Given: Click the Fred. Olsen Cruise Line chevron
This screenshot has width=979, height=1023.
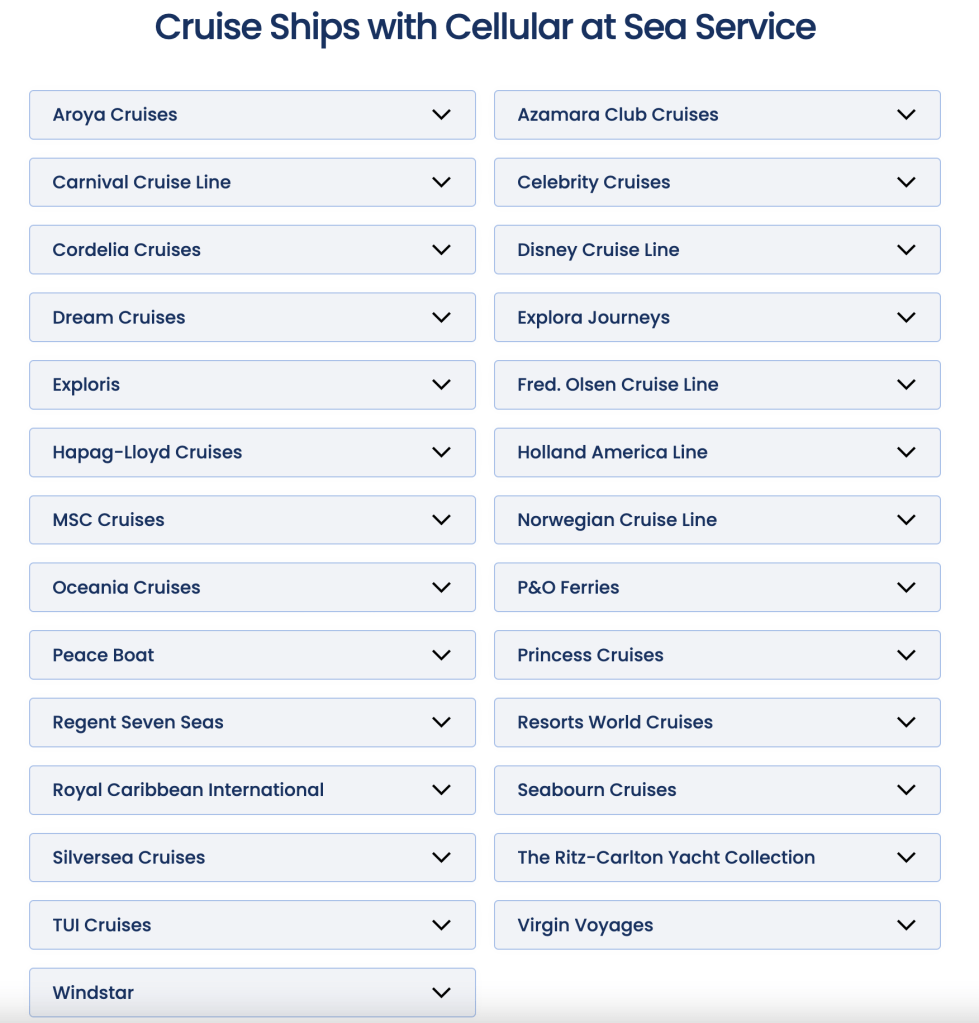Looking at the screenshot, I should (x=906, y=385).
